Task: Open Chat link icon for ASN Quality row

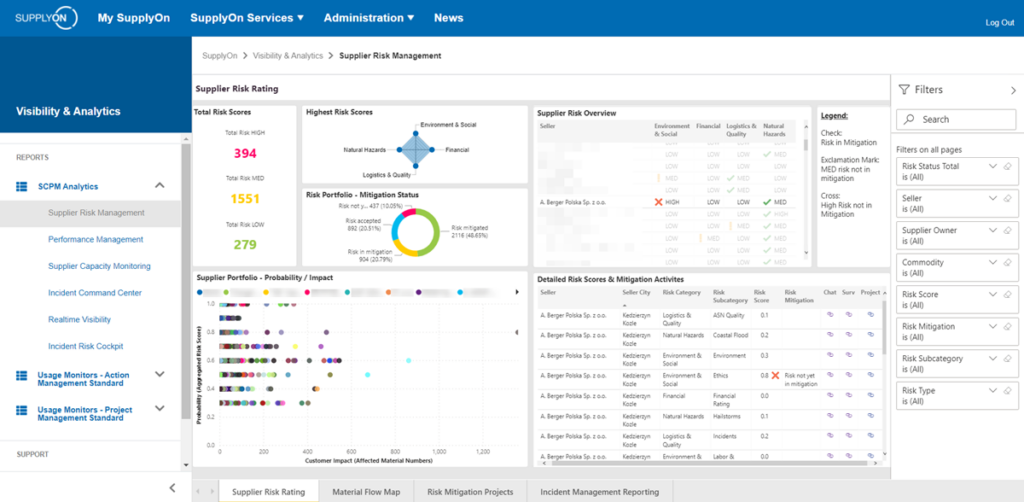Action: (829, 314)
